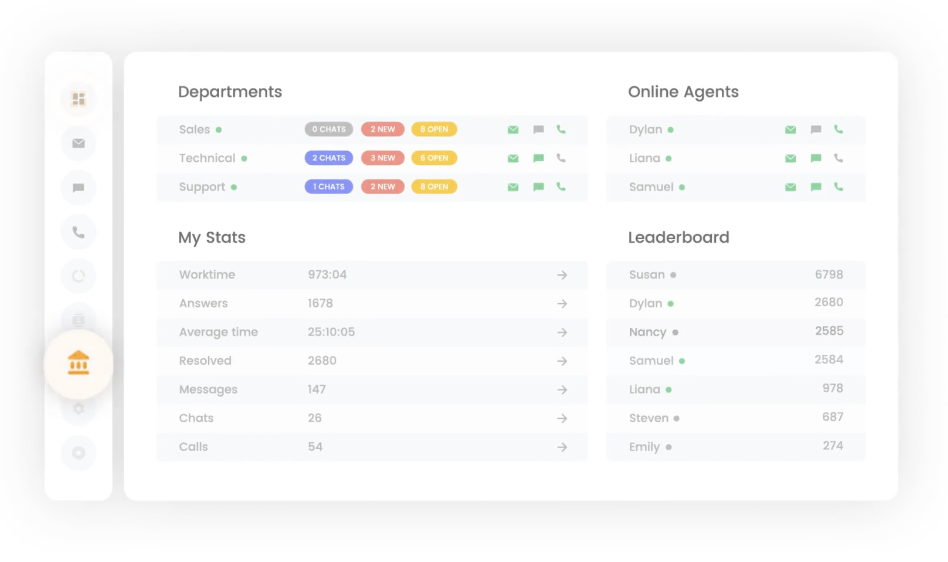Select the 'Sales' department name

coord(194,129)
